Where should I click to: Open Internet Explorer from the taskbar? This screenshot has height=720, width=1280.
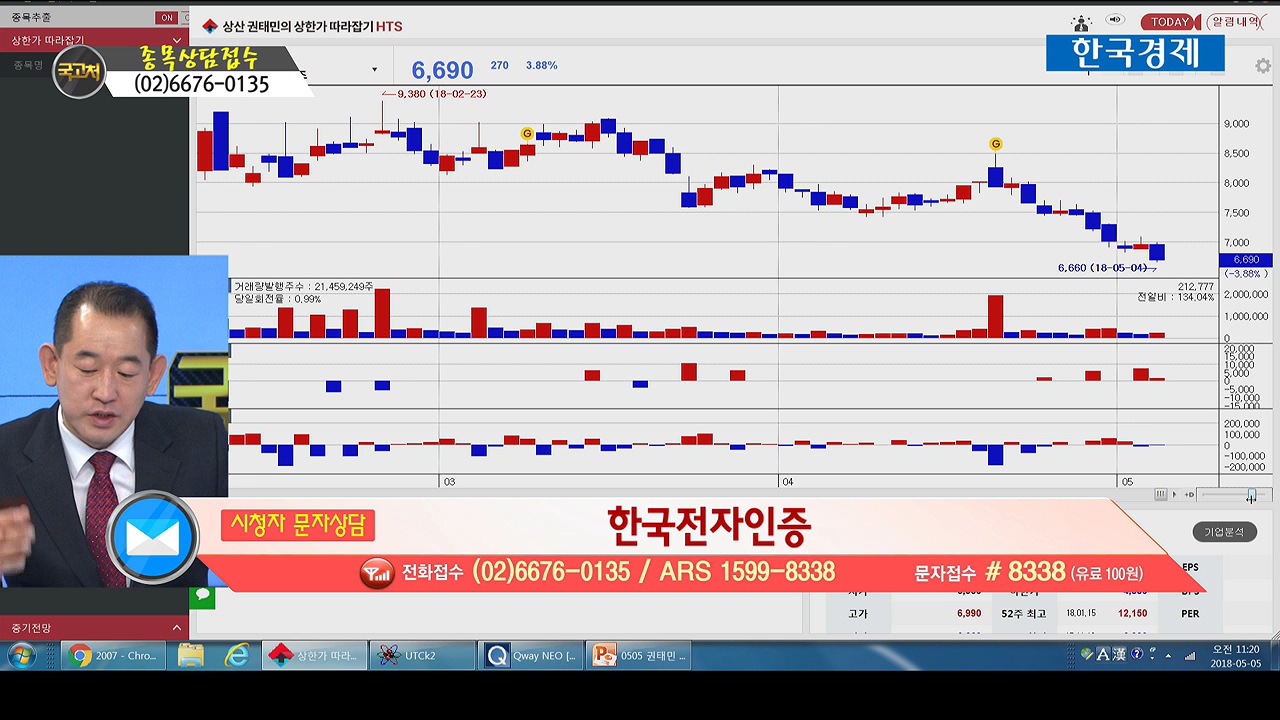click(x=237, y=656)
